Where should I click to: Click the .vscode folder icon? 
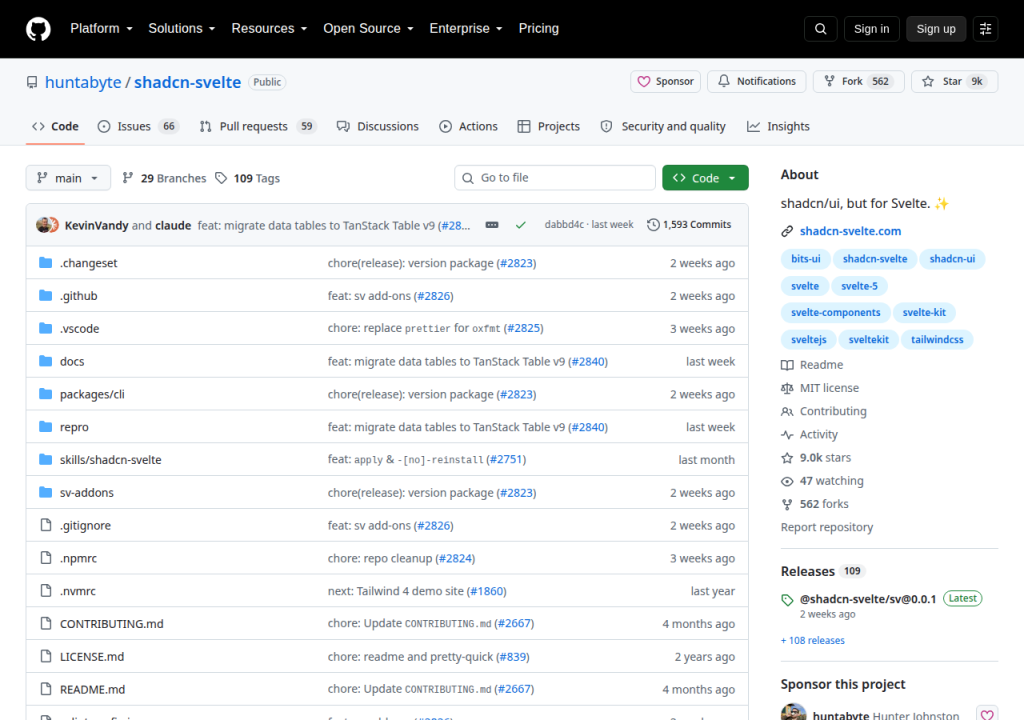pyautogui.click(x=46, y=328)
